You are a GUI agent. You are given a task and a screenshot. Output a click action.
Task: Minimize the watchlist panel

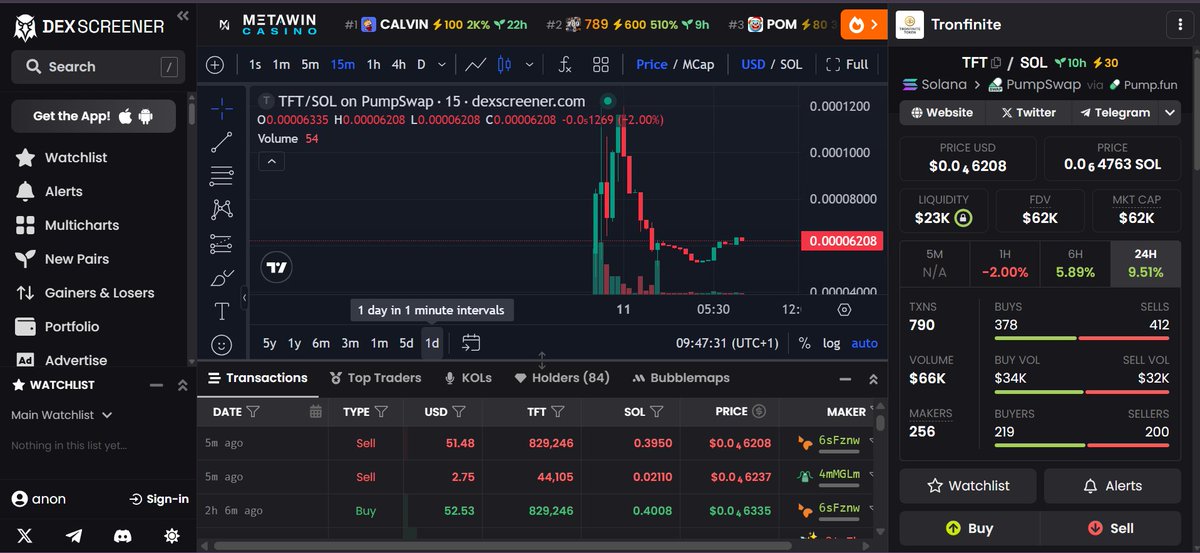[156, 385]
